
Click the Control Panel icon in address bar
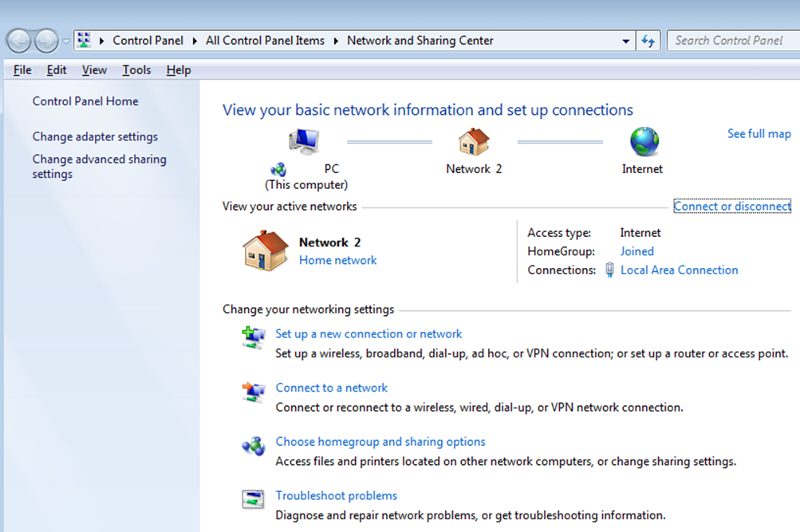coord(84,40)
